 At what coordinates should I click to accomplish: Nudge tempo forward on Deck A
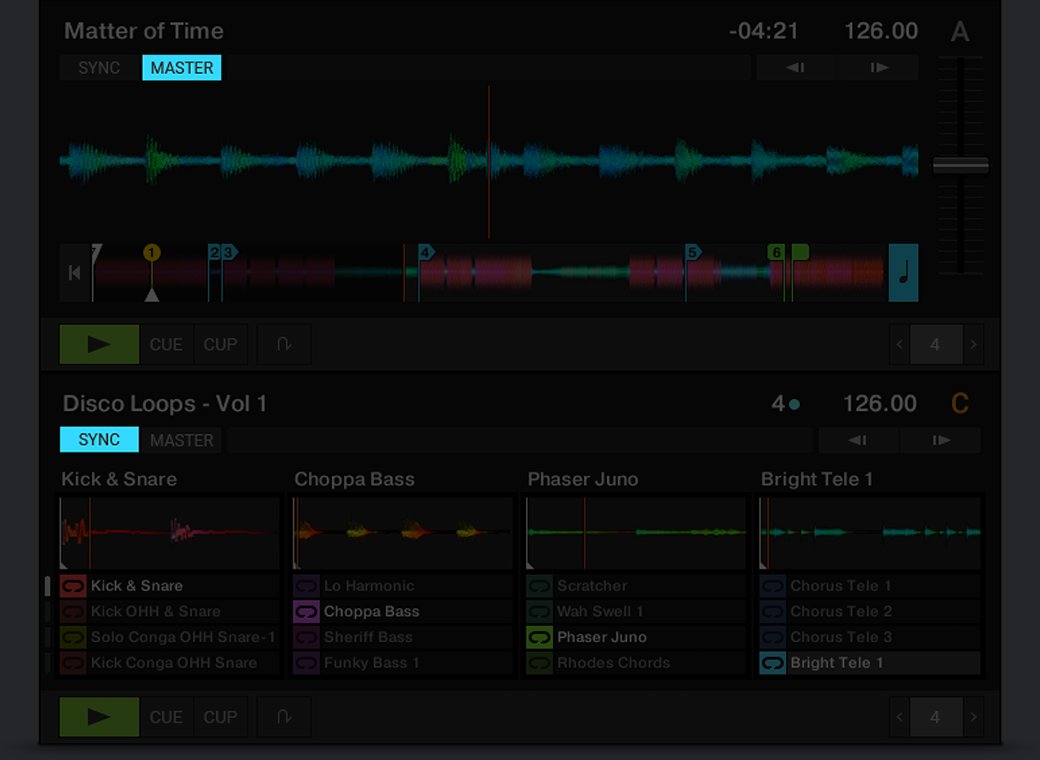[879, 68]
